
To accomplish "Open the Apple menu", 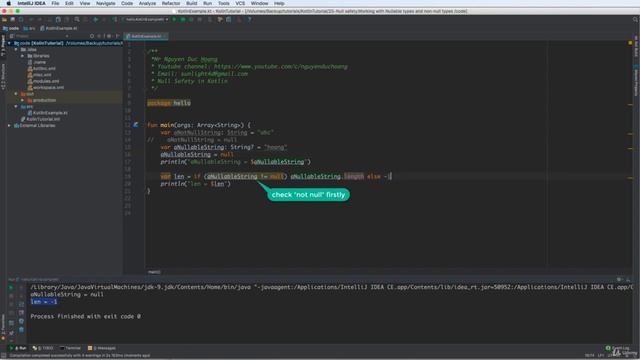I will 9,3.
